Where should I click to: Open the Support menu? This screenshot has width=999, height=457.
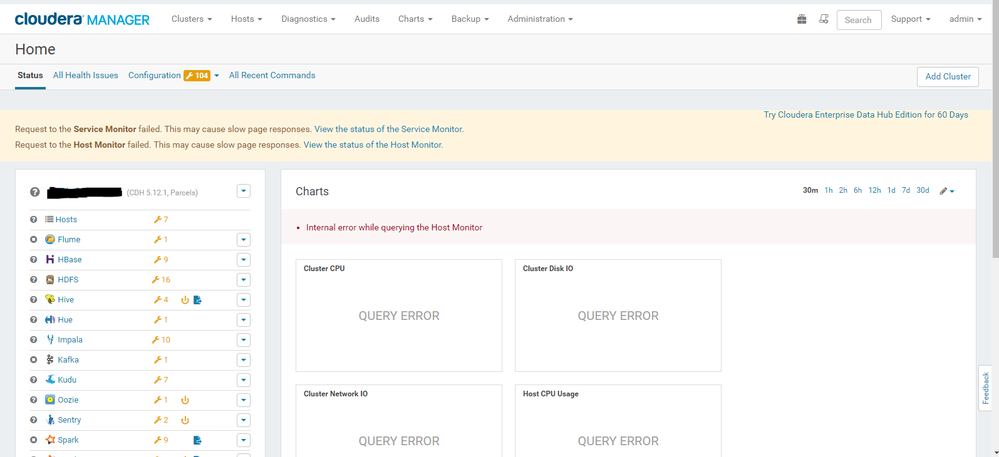(x=910, y=19)
